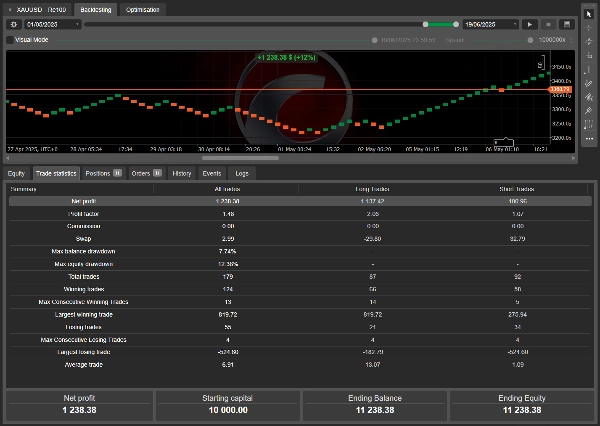Click the save backtest results icon

pos(566,23)
